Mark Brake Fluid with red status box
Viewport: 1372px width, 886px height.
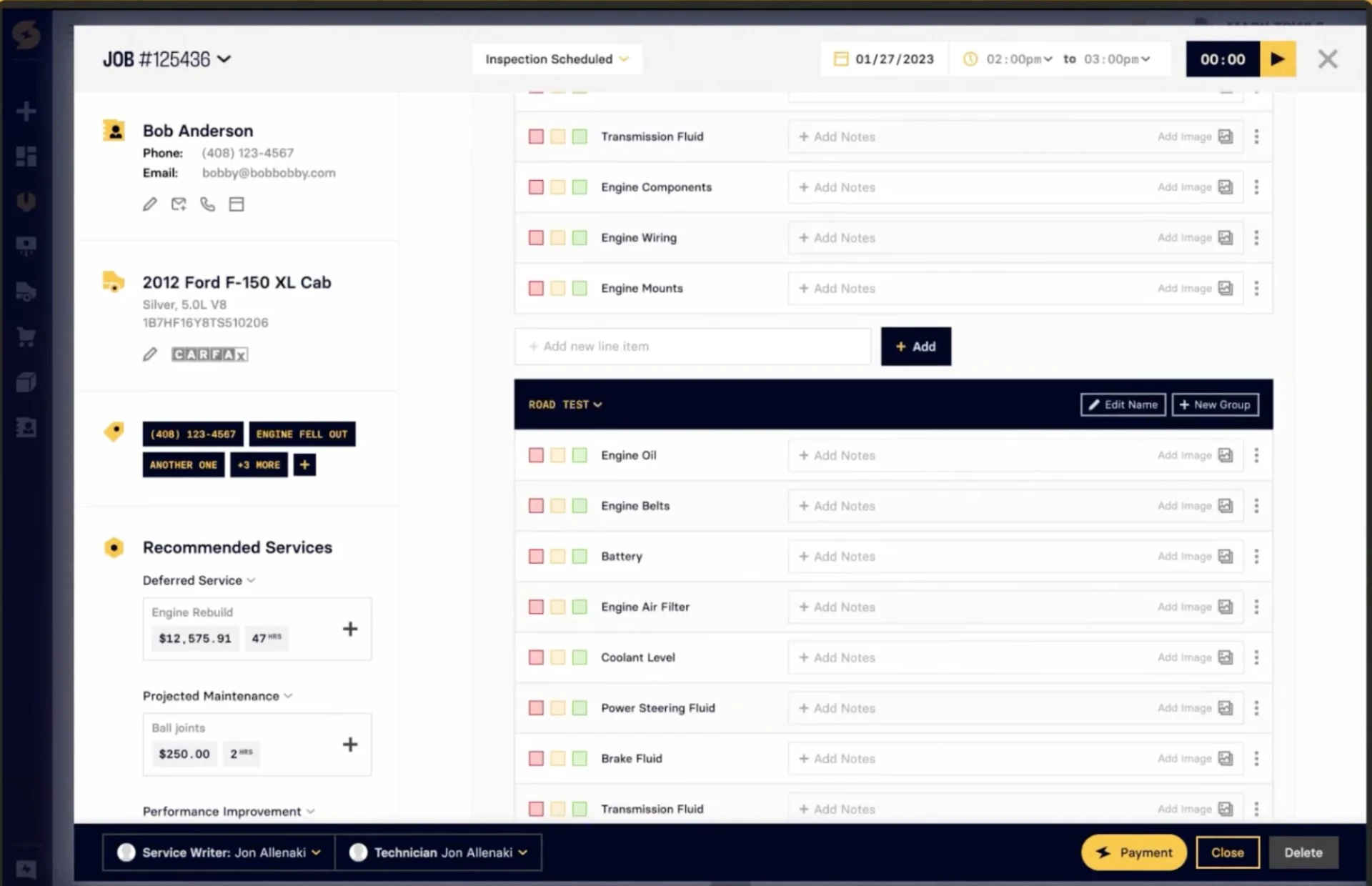[x=536, y=759]
